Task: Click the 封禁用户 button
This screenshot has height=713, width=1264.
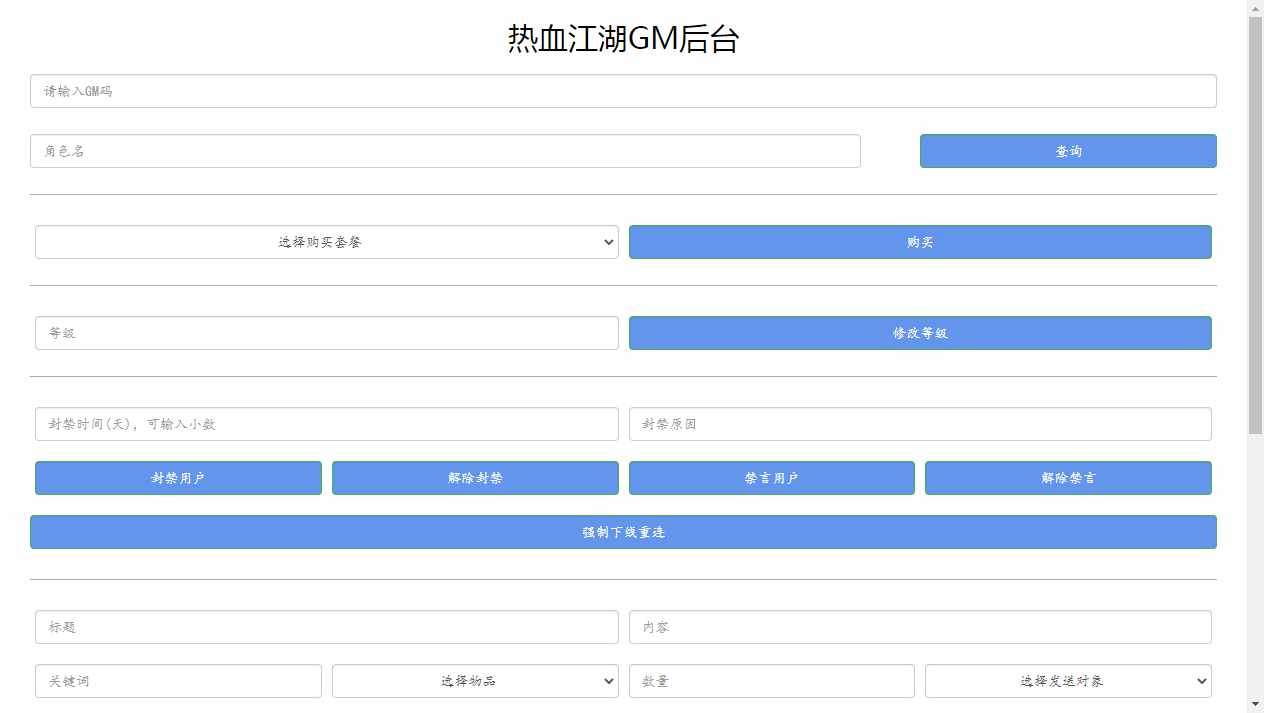Action: [178, 478]
